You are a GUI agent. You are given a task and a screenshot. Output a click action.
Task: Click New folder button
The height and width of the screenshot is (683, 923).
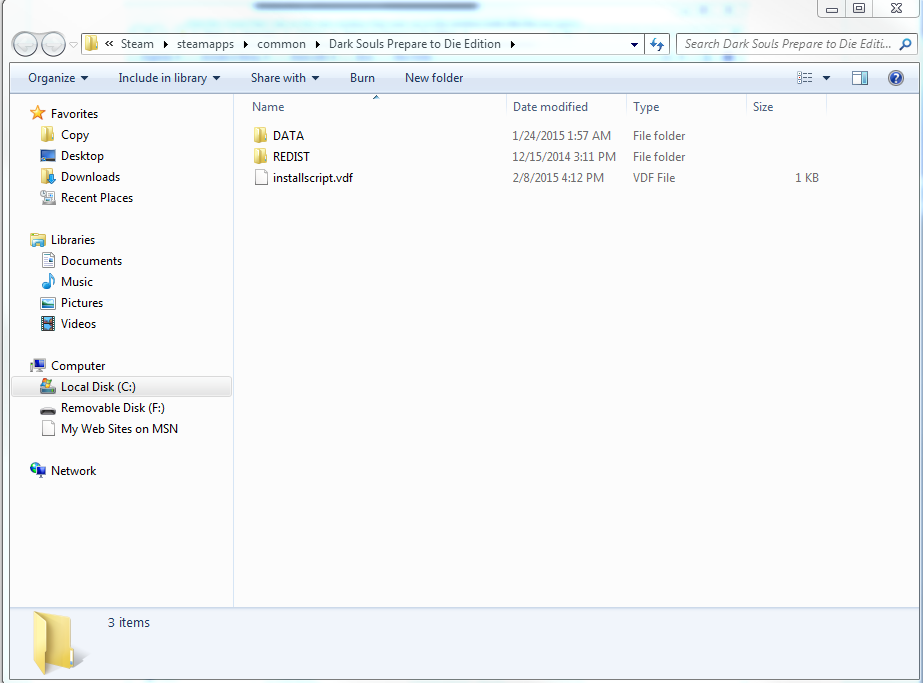[x=434, y=78]
